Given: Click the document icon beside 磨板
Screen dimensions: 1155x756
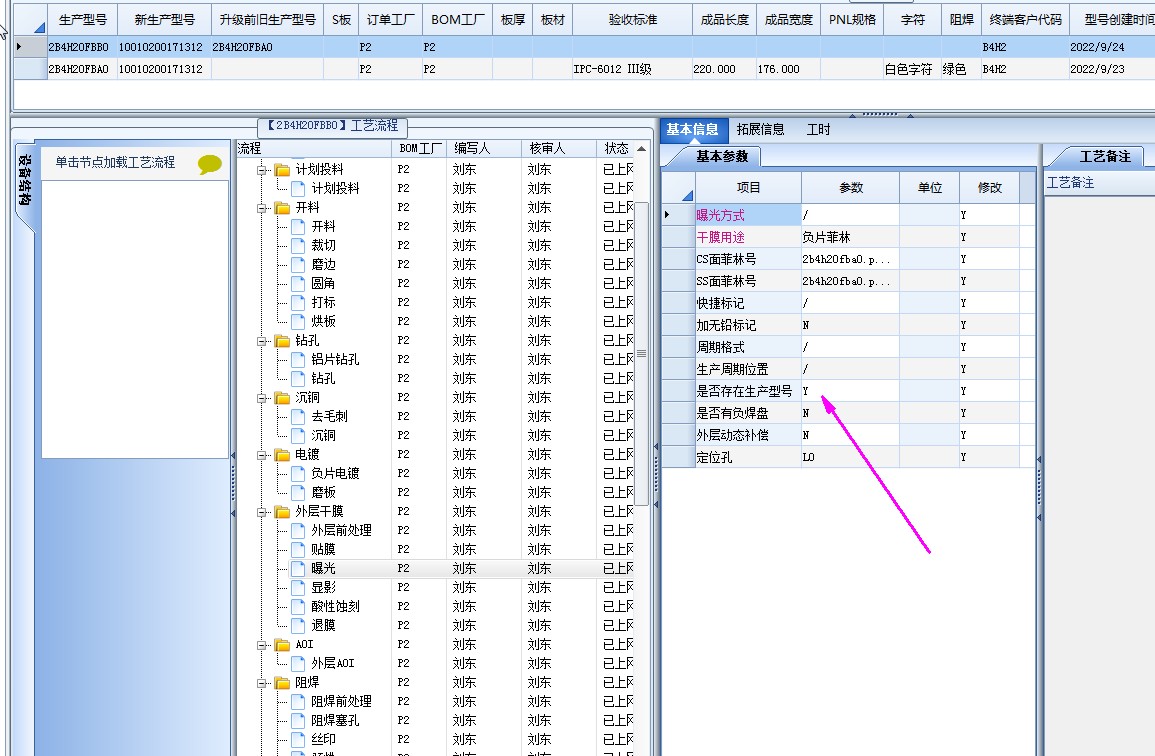Looking at the screenshot, I should click(298, 492).
